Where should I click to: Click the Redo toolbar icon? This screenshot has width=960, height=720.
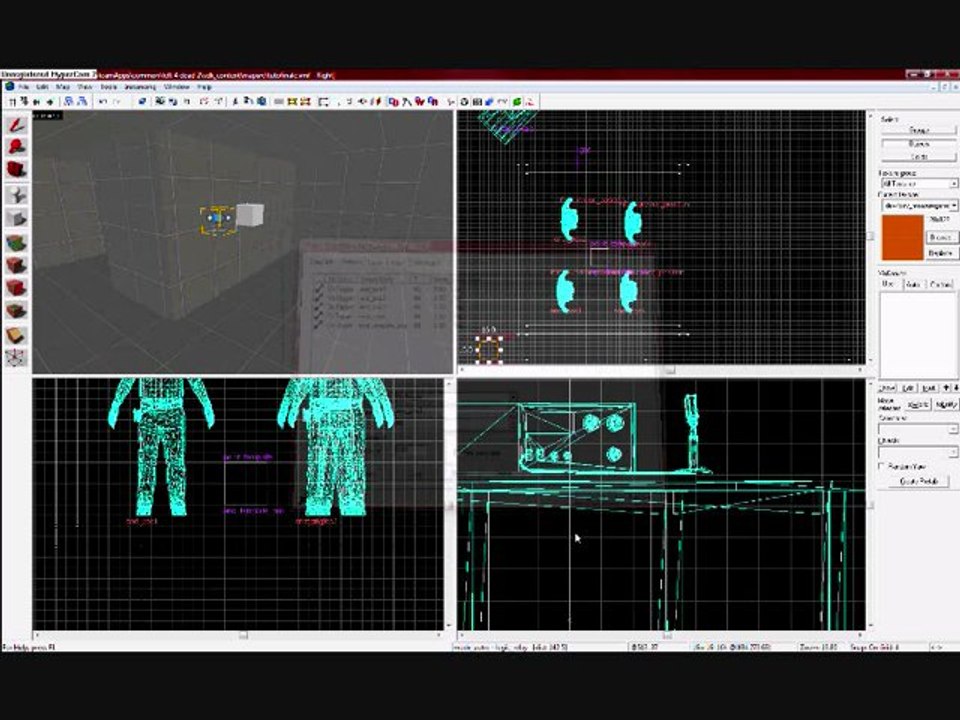[116, 102]
